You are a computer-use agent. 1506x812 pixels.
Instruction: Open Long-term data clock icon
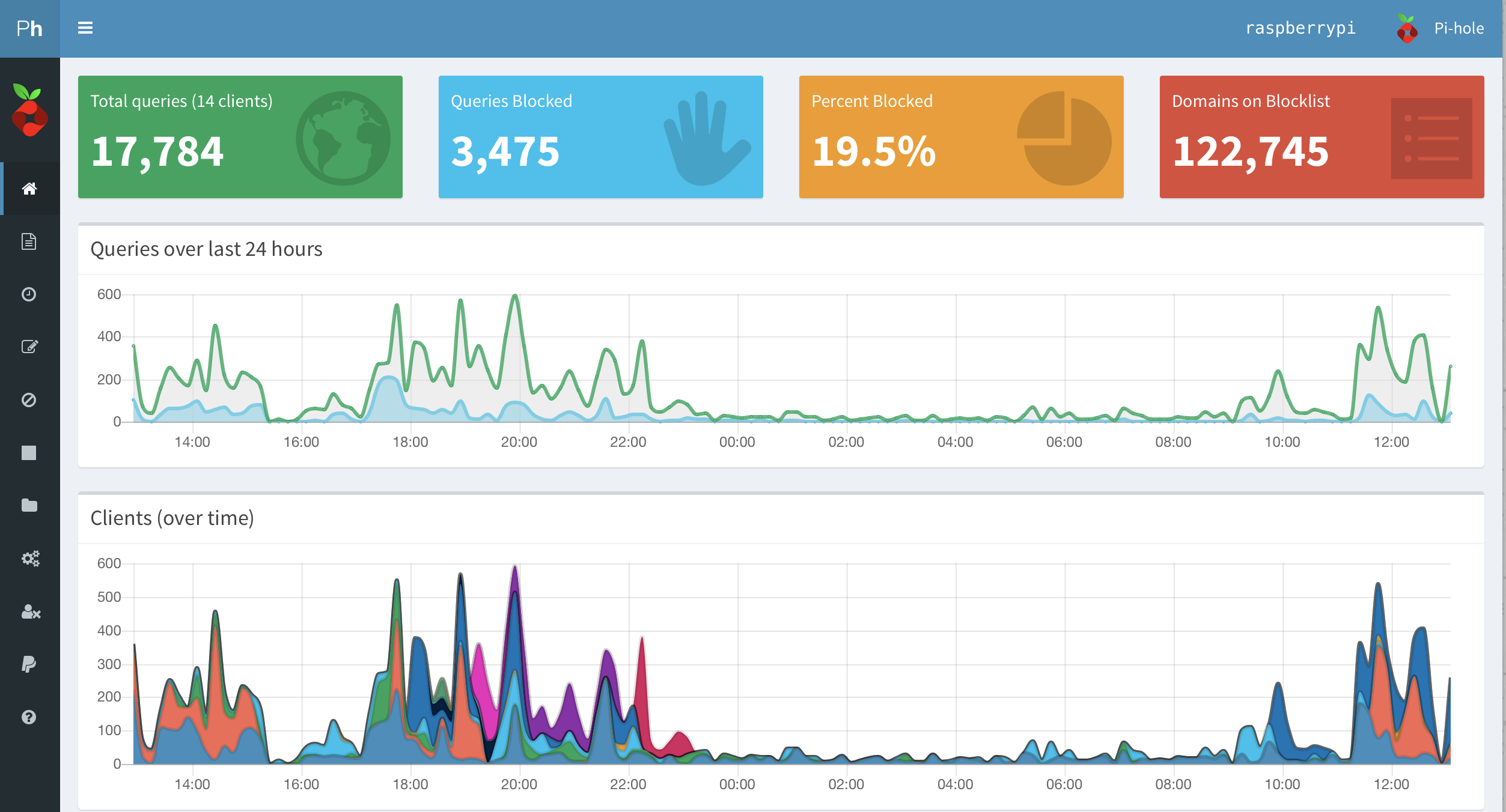coord(29,294)
